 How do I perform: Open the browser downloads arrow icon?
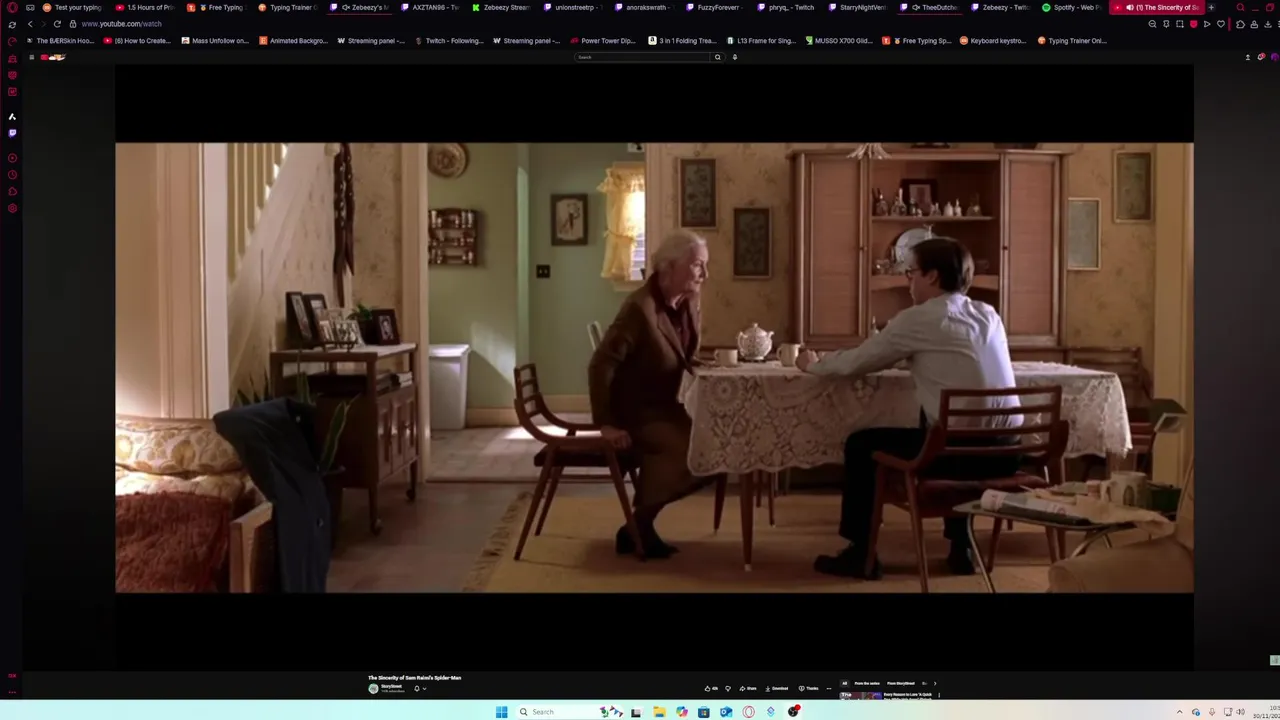1267,24
